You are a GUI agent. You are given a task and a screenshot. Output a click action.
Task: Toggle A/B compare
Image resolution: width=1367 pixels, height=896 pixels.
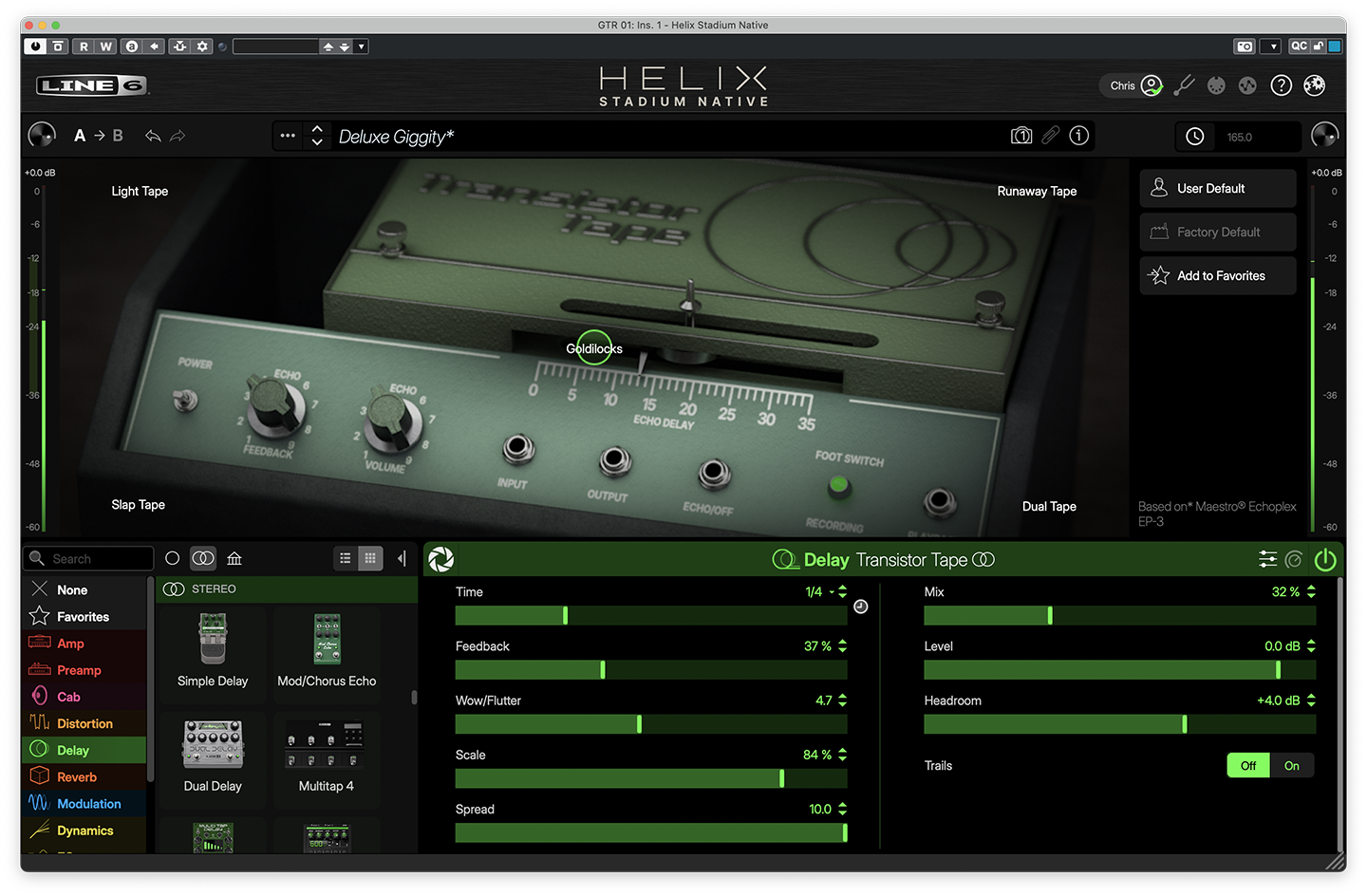(99, 136)
